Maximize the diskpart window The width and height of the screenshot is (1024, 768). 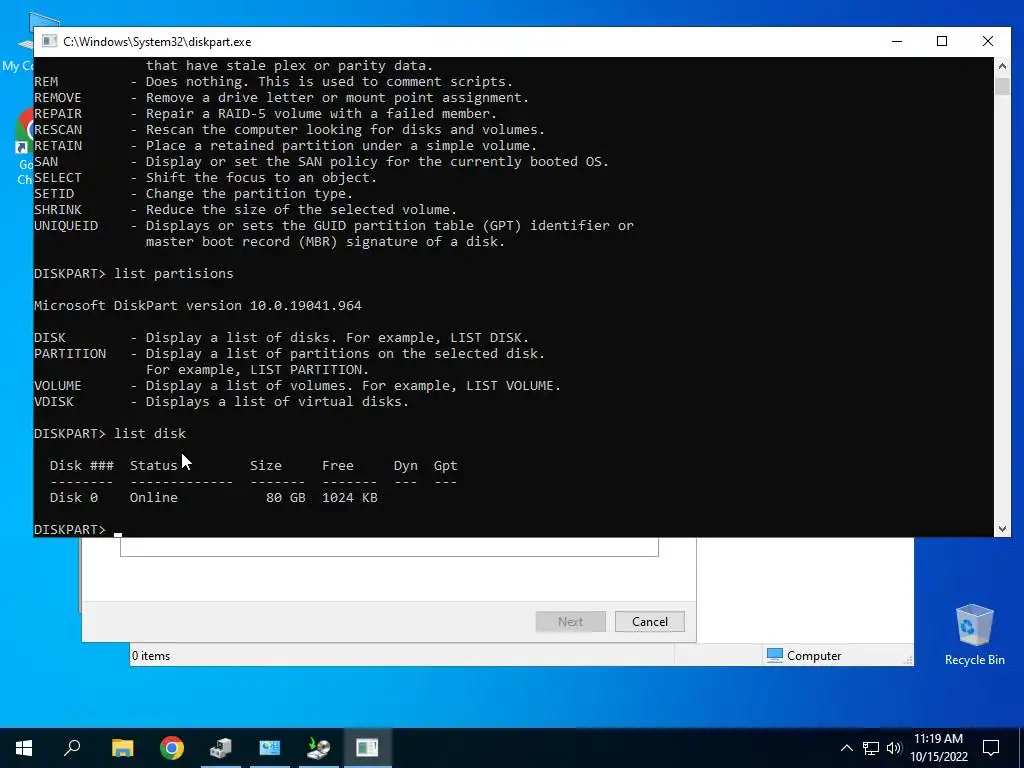click(x=942, y=41)
